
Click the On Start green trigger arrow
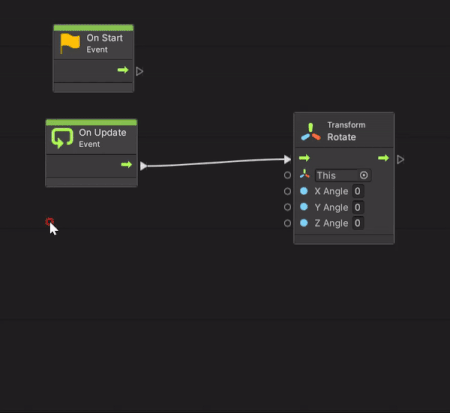point(123,70)
